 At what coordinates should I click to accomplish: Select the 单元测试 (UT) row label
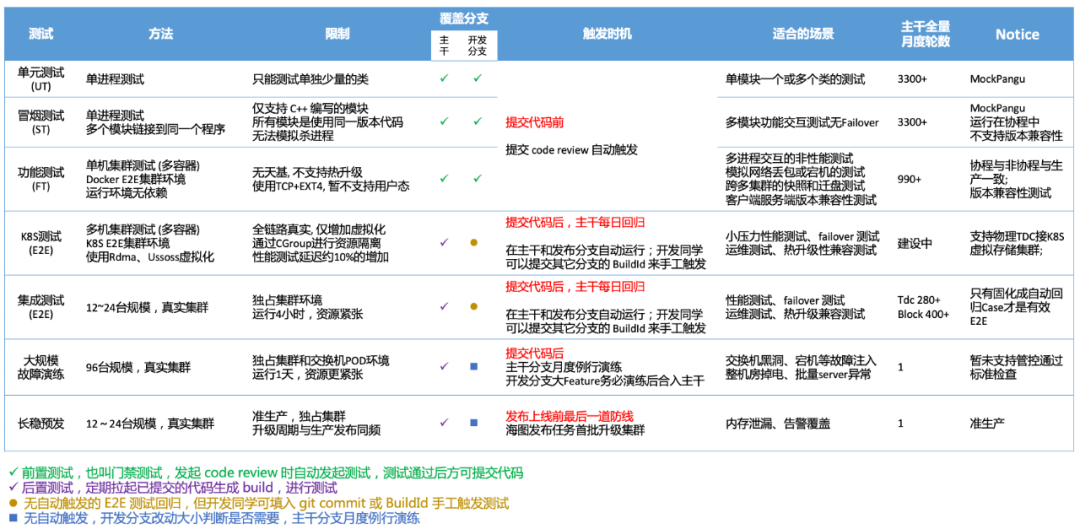[x=39, y=79]
